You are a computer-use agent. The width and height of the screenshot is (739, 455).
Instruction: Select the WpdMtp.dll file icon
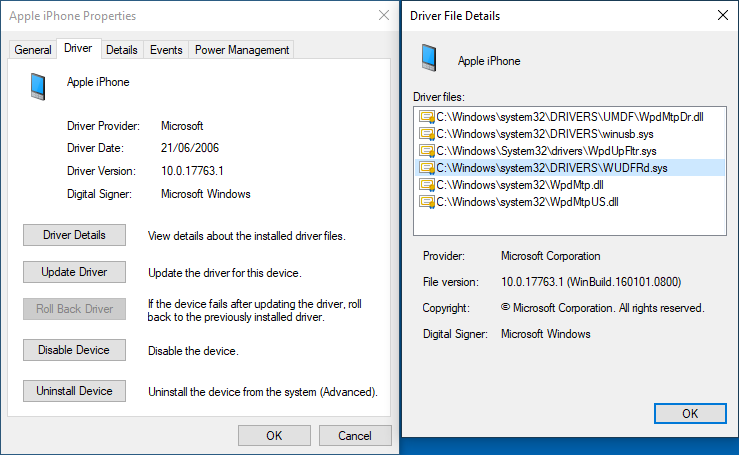427,185
